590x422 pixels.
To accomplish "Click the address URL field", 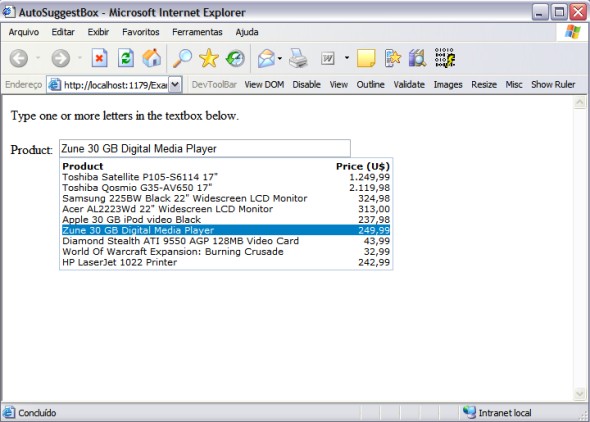I will [x=115, y=85].
